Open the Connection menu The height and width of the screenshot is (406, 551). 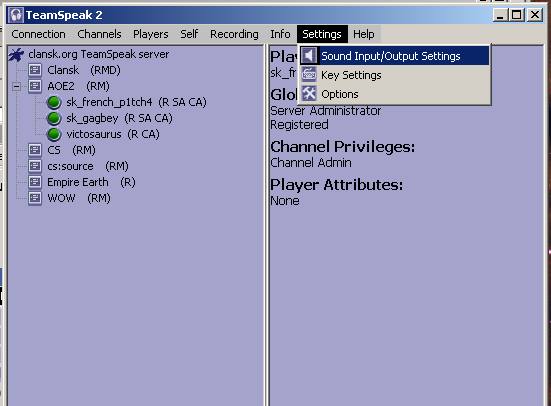(38, 34)
